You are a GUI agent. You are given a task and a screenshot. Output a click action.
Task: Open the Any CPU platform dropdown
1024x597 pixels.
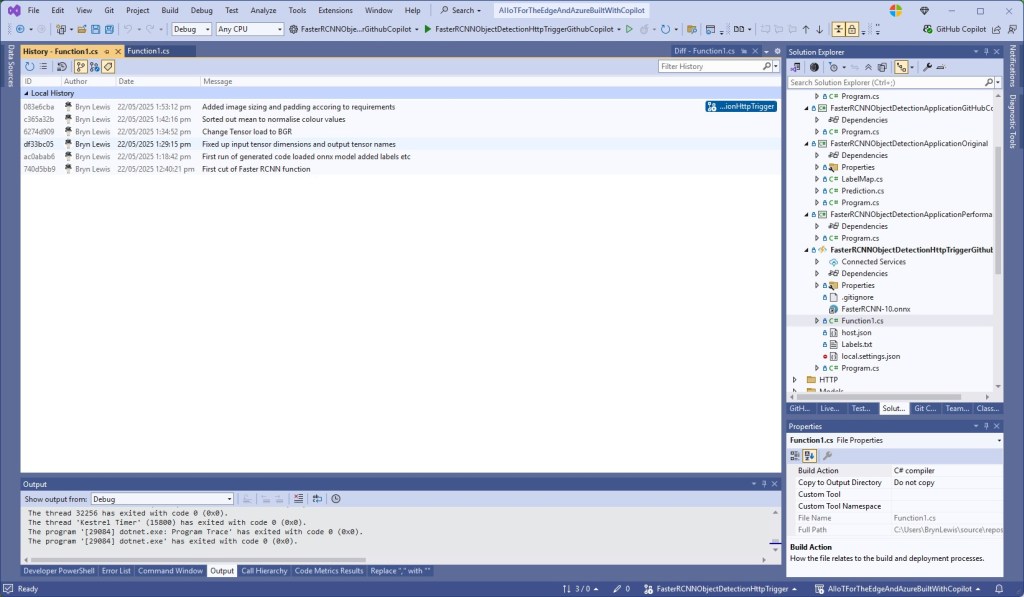[x=250, y=29]
